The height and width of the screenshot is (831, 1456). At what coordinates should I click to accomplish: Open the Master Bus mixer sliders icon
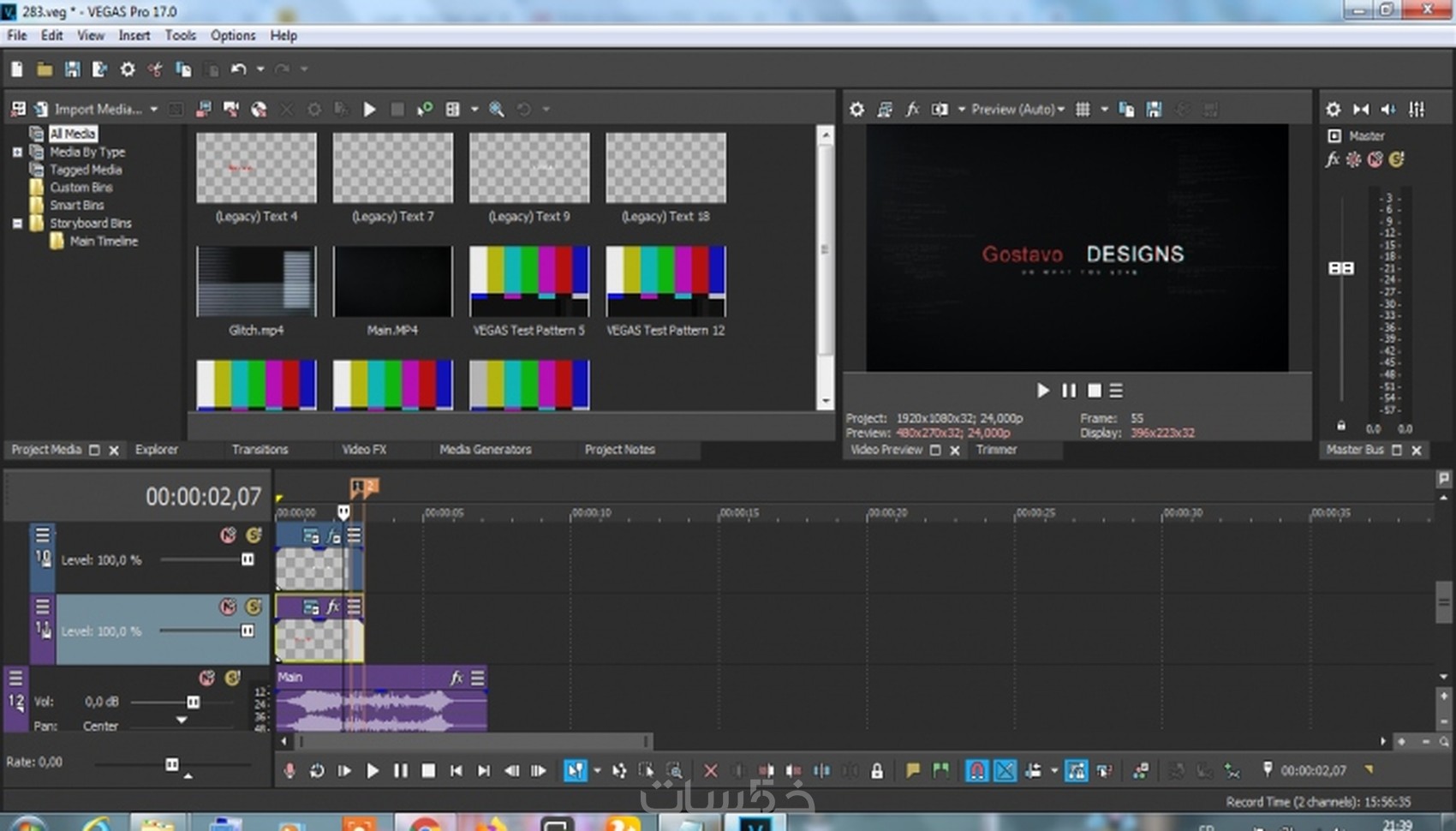(x=1417, y=109)
